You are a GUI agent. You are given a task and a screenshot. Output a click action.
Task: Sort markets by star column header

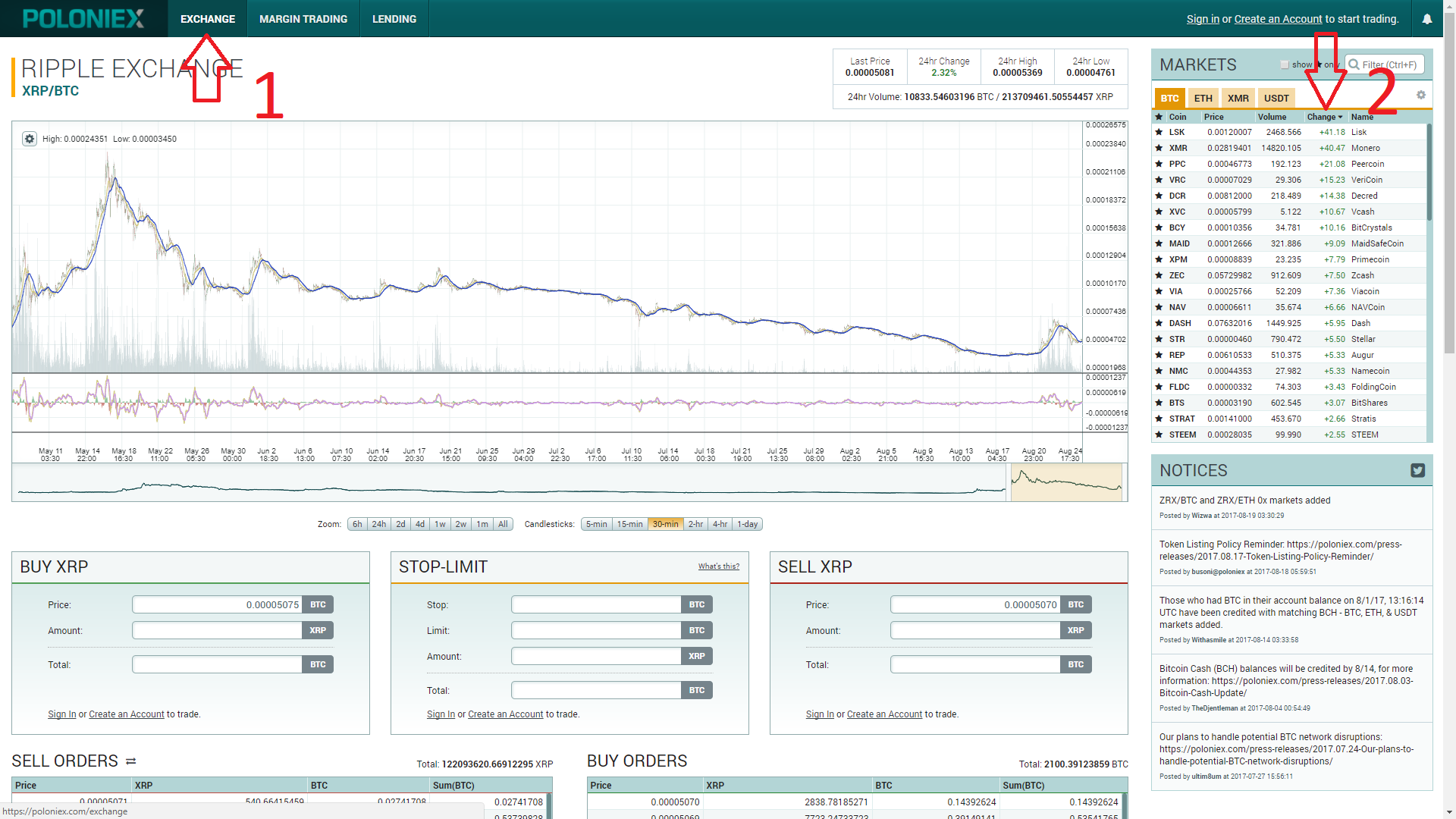pos(1159,117)
